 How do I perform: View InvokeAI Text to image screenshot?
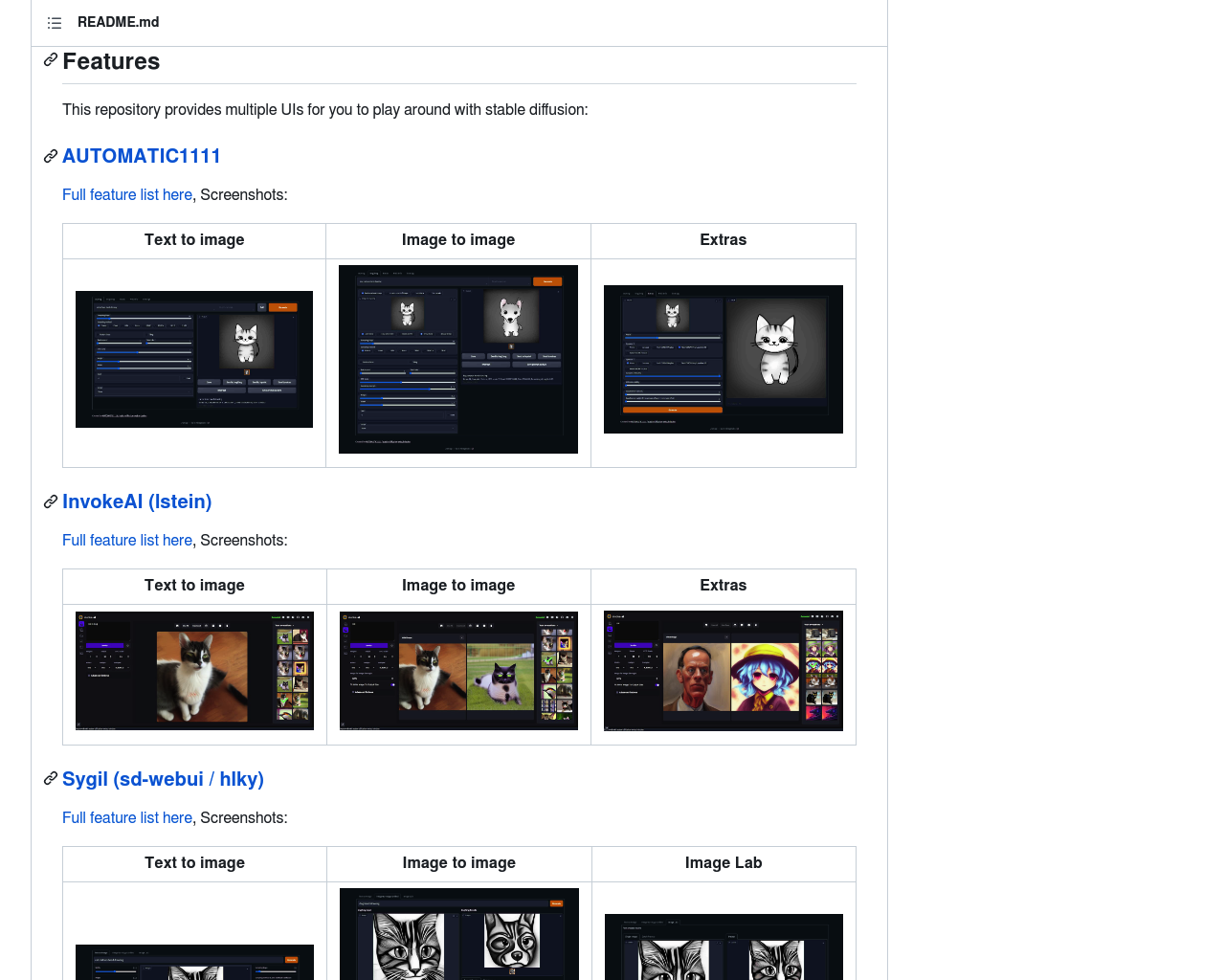pos(194,671)
